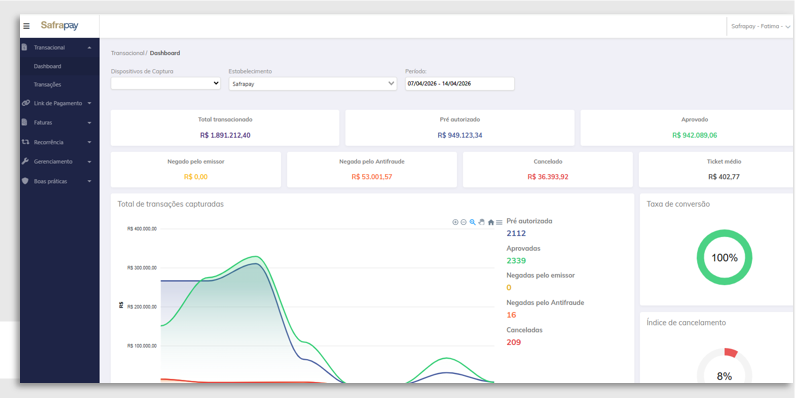Open chart download menu icon
Image resolution: width=802 pixels, height=398 pixels.
[x=499, y=222]
